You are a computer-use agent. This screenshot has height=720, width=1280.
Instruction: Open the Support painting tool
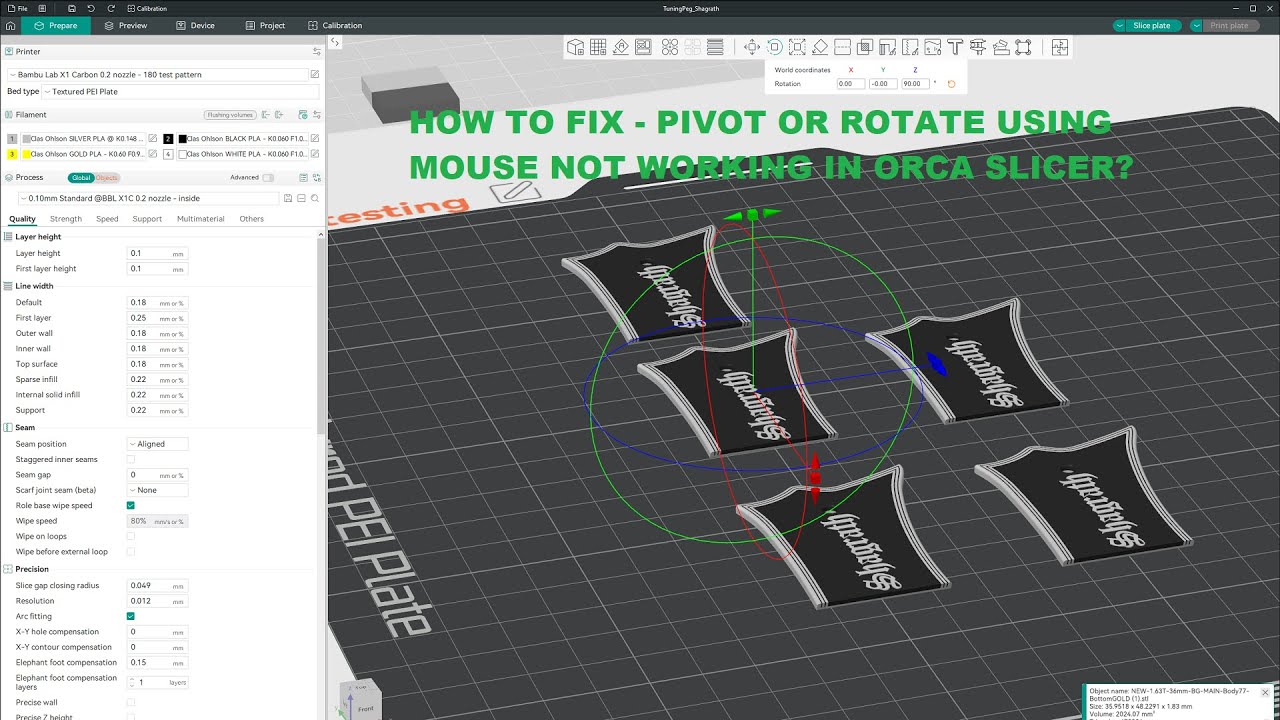click(887, 47)
